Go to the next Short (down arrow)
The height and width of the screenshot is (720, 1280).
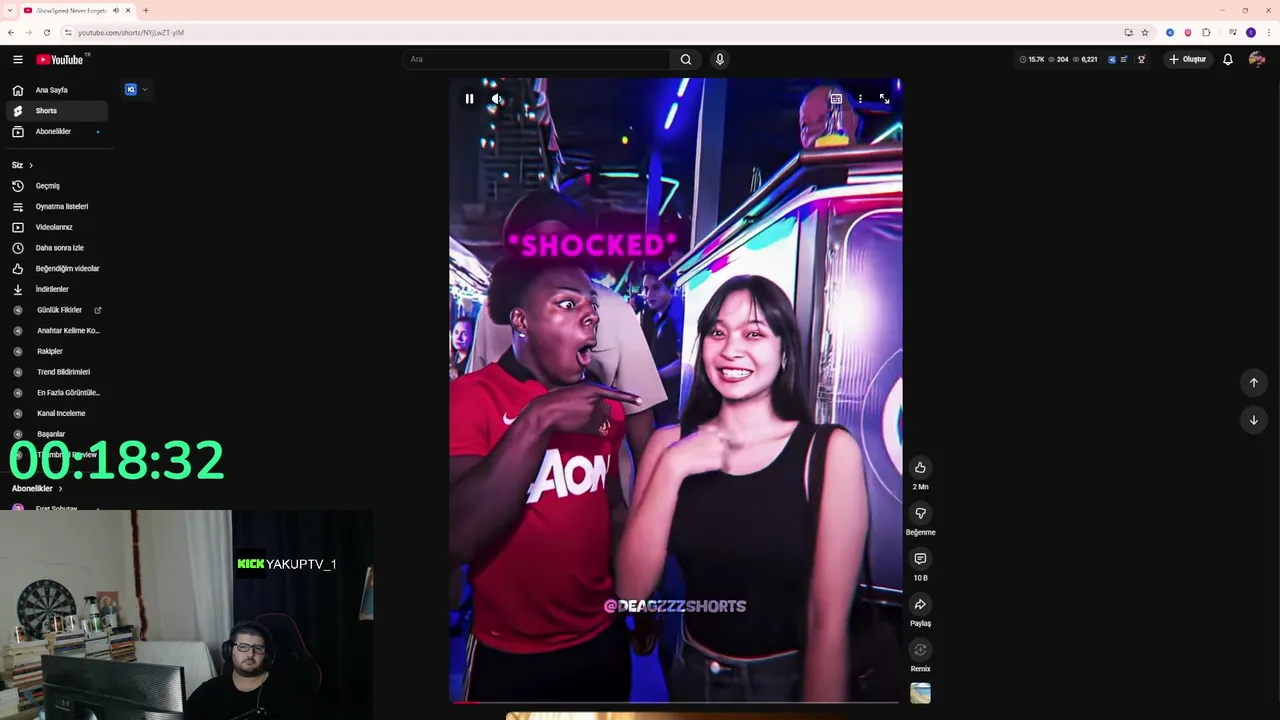(x=1254, y=420)
